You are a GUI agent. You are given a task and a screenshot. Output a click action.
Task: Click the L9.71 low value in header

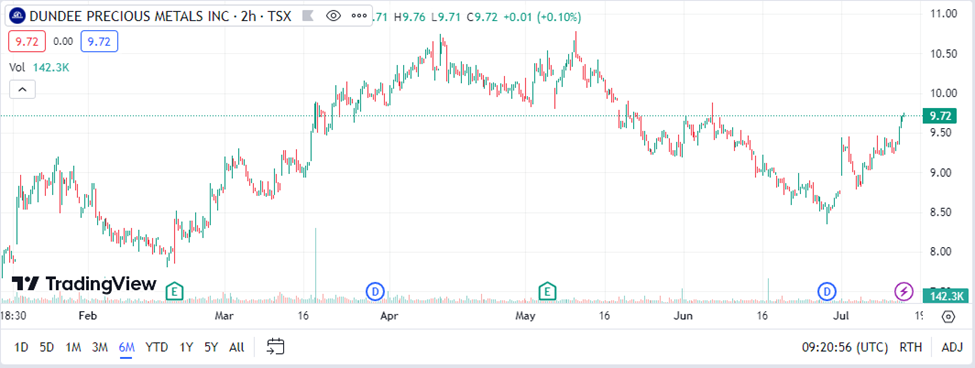(445, 17)
